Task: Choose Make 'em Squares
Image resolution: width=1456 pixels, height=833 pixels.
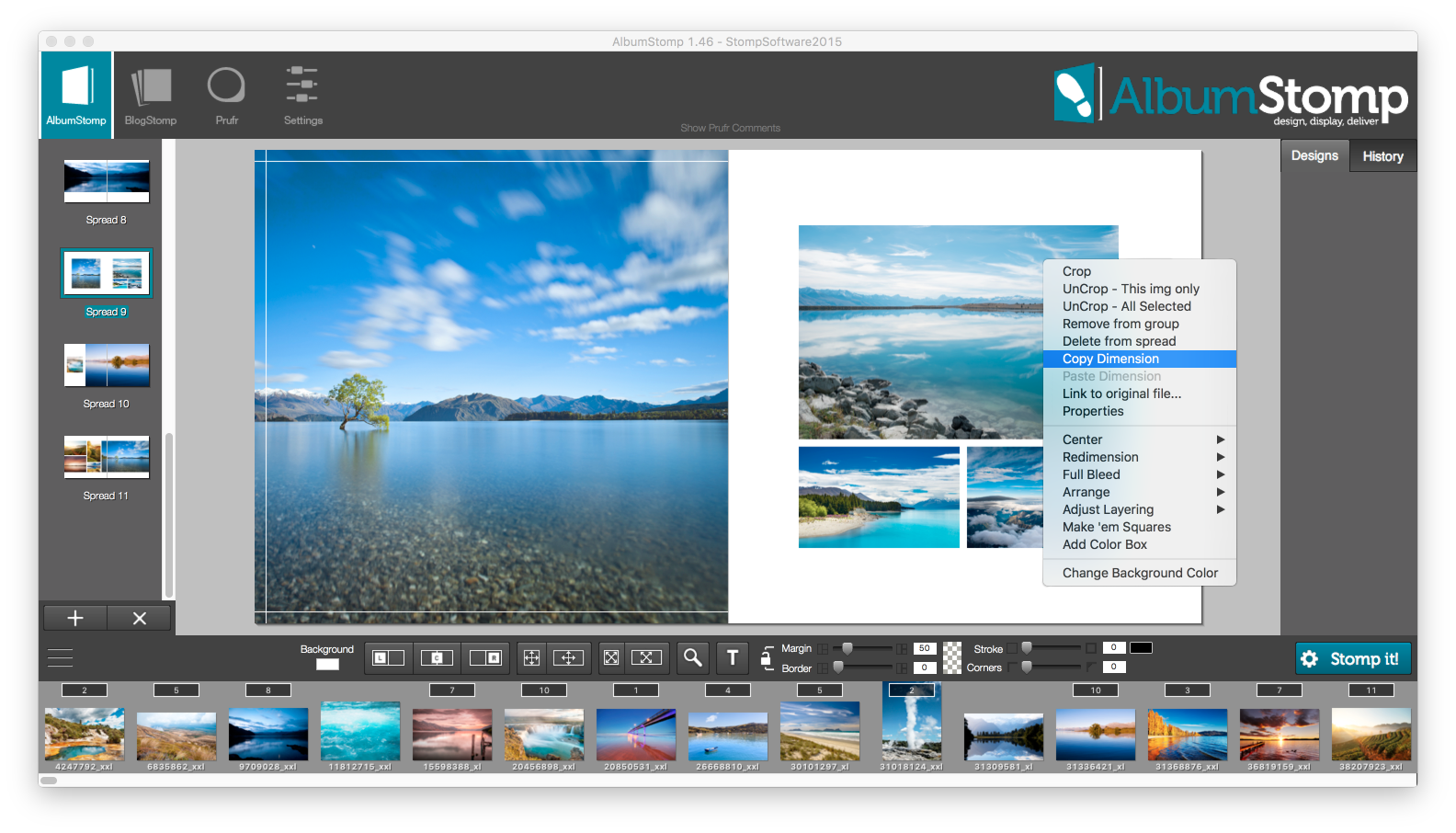Action: (1140, 527)
